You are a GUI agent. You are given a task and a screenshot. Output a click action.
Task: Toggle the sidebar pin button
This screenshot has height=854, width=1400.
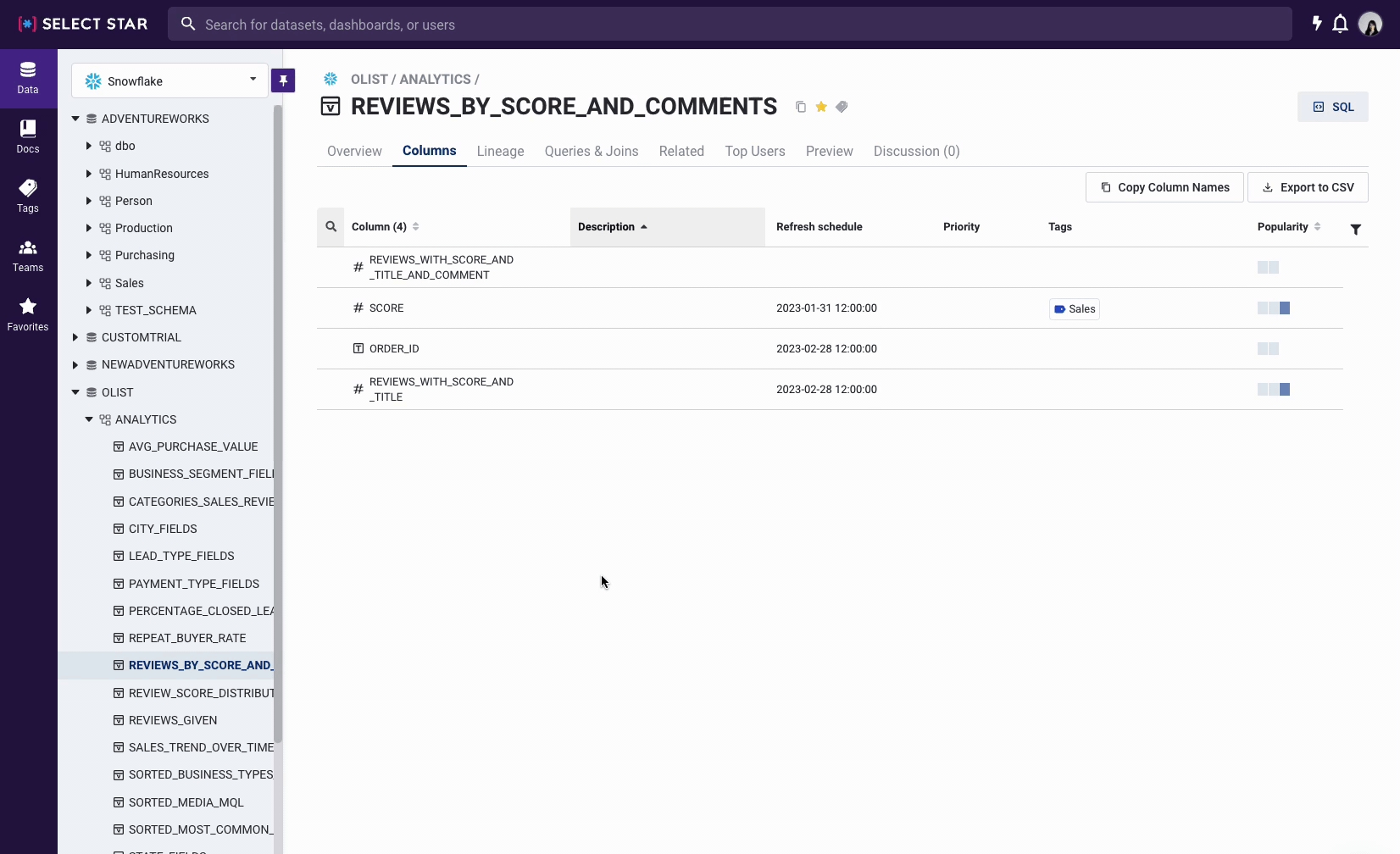click(283, 80)
